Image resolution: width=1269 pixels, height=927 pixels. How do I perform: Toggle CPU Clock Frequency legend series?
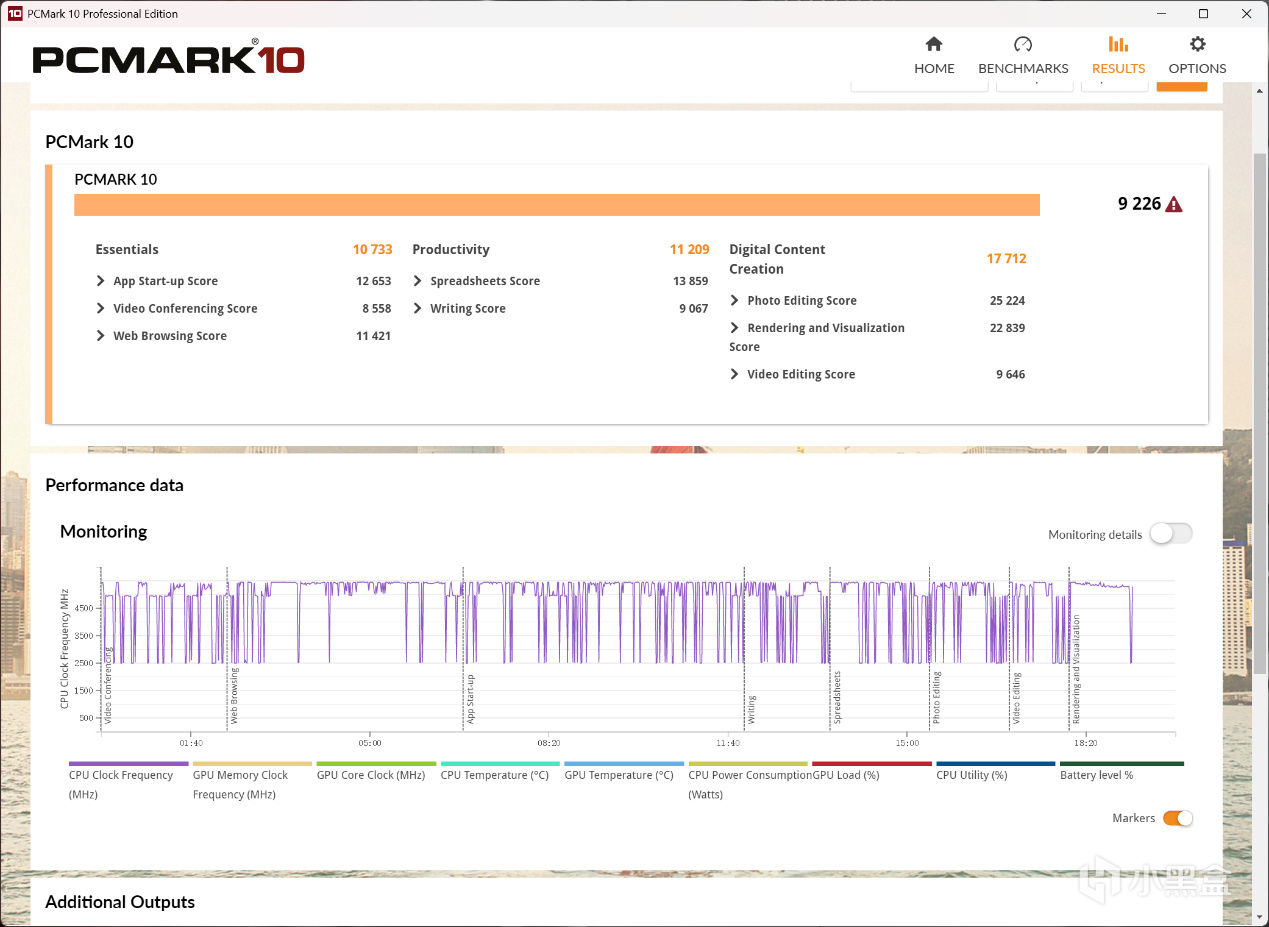coord(128,780)
